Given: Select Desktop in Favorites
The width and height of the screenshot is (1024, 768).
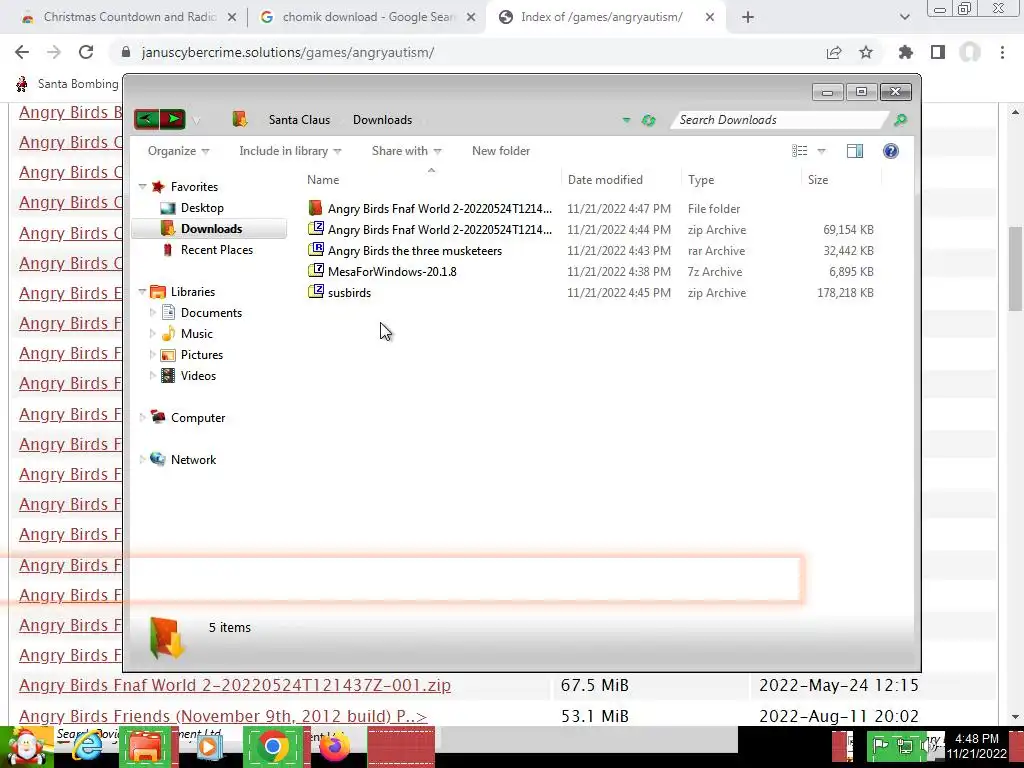Looking at the screenshot, I should (202, 208).
